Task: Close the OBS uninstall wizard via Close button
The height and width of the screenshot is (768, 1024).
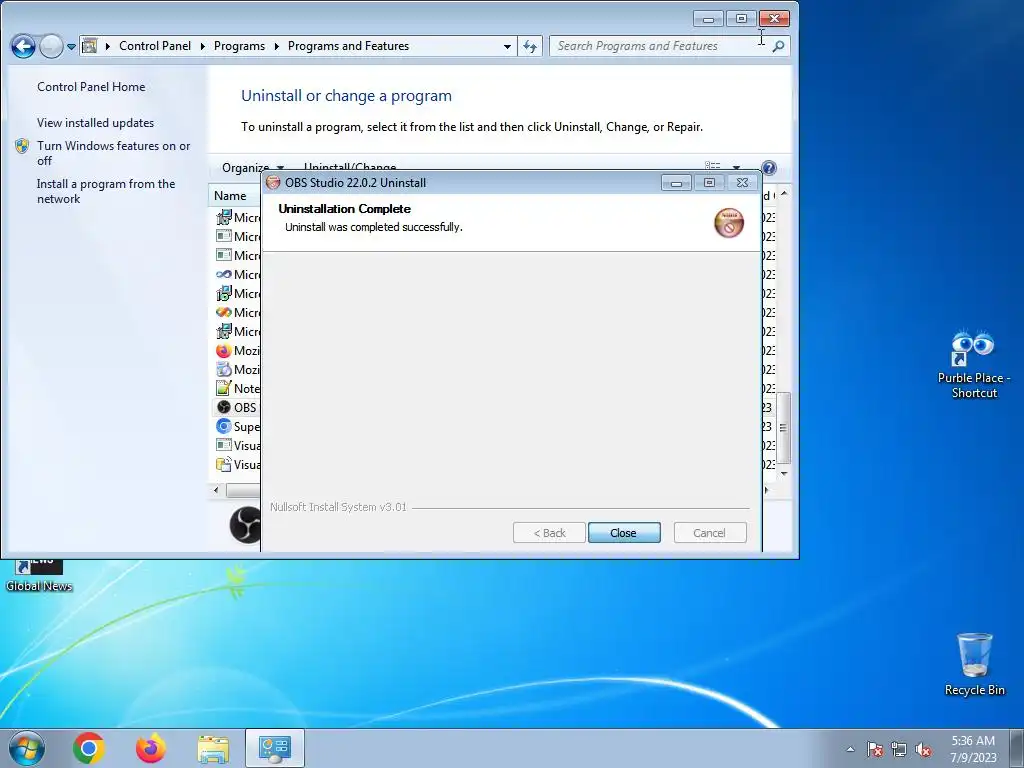Action: coord(624,533)
